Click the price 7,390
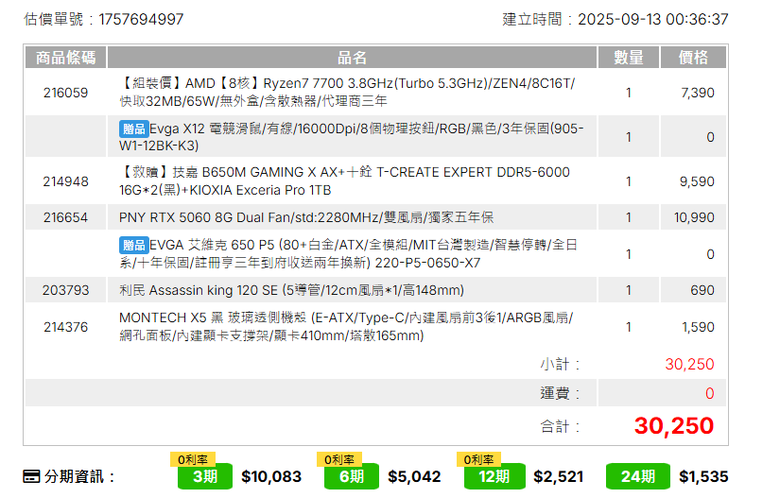Image resolution: width=780 pixels, height=498 pixels. pyautogui.click(x=697, y=93)
